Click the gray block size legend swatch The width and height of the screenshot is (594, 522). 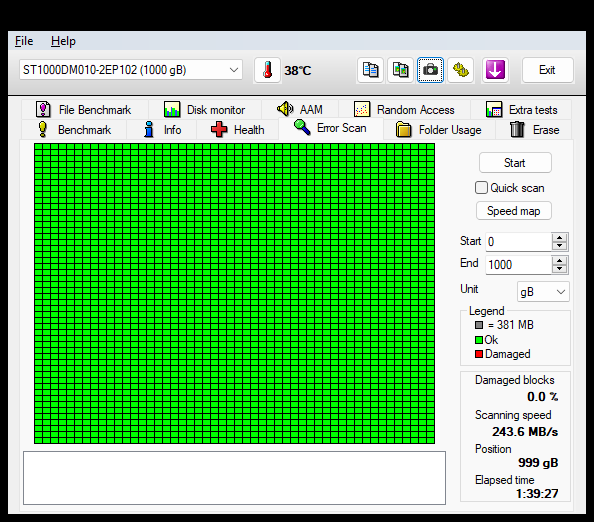479,325
